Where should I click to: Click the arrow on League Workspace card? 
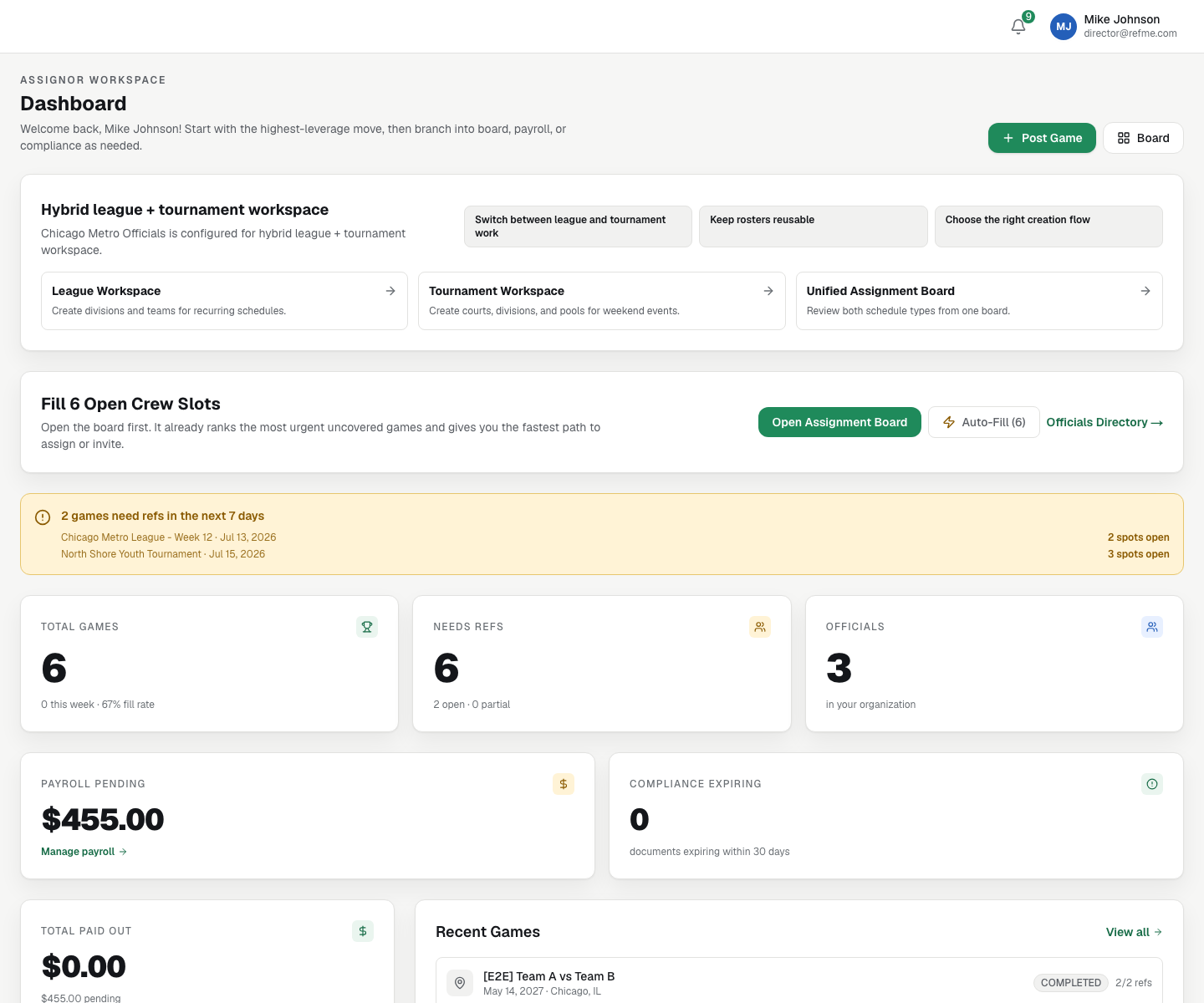(390, 291)
